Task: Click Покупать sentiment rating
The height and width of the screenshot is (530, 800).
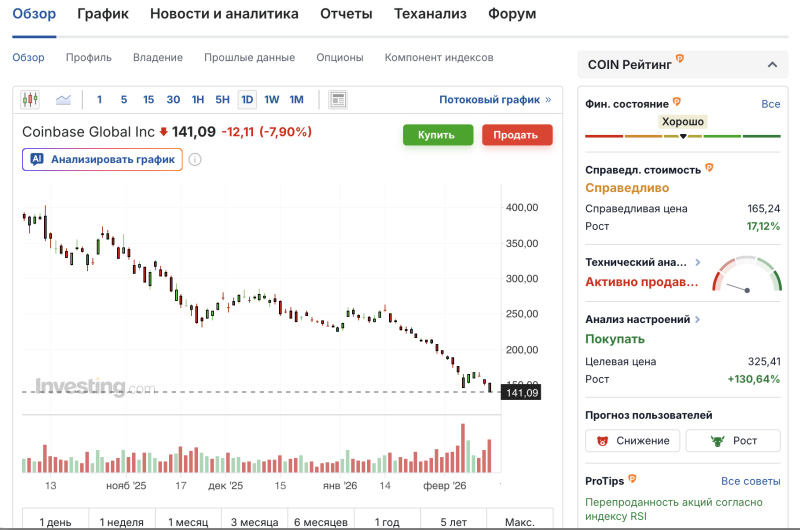Action: (x=615, y=339)
